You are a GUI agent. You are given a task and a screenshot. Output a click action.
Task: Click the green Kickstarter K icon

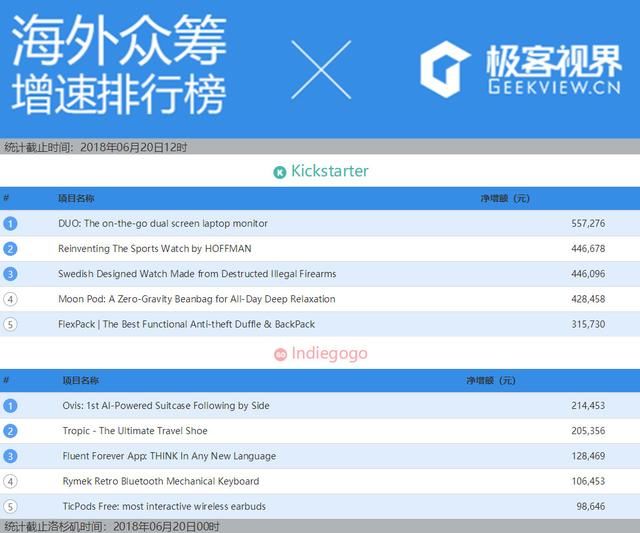[x=280, y=173]
